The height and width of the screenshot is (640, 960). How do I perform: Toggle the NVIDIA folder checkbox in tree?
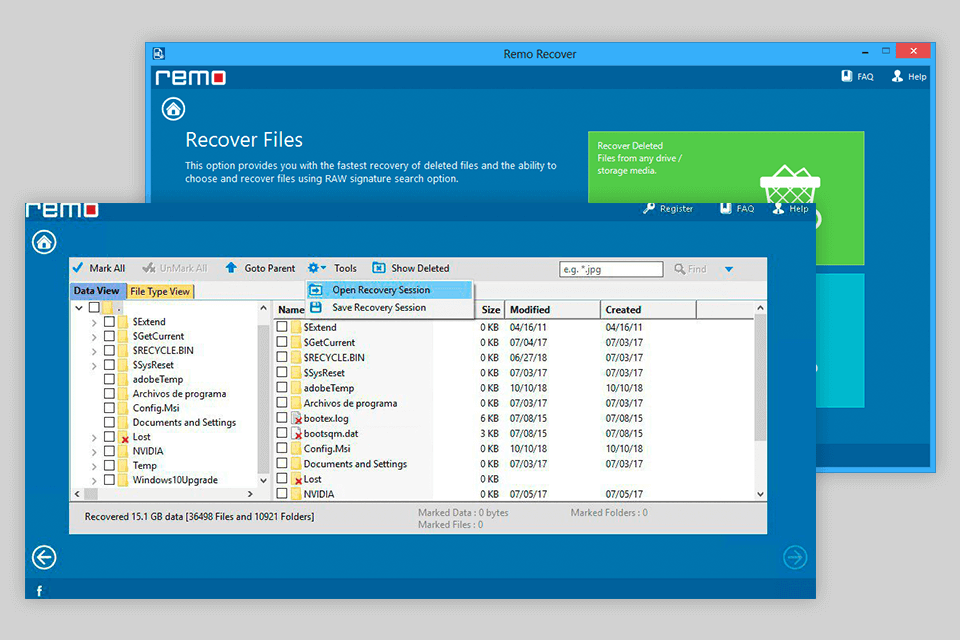tap(109, 451)
